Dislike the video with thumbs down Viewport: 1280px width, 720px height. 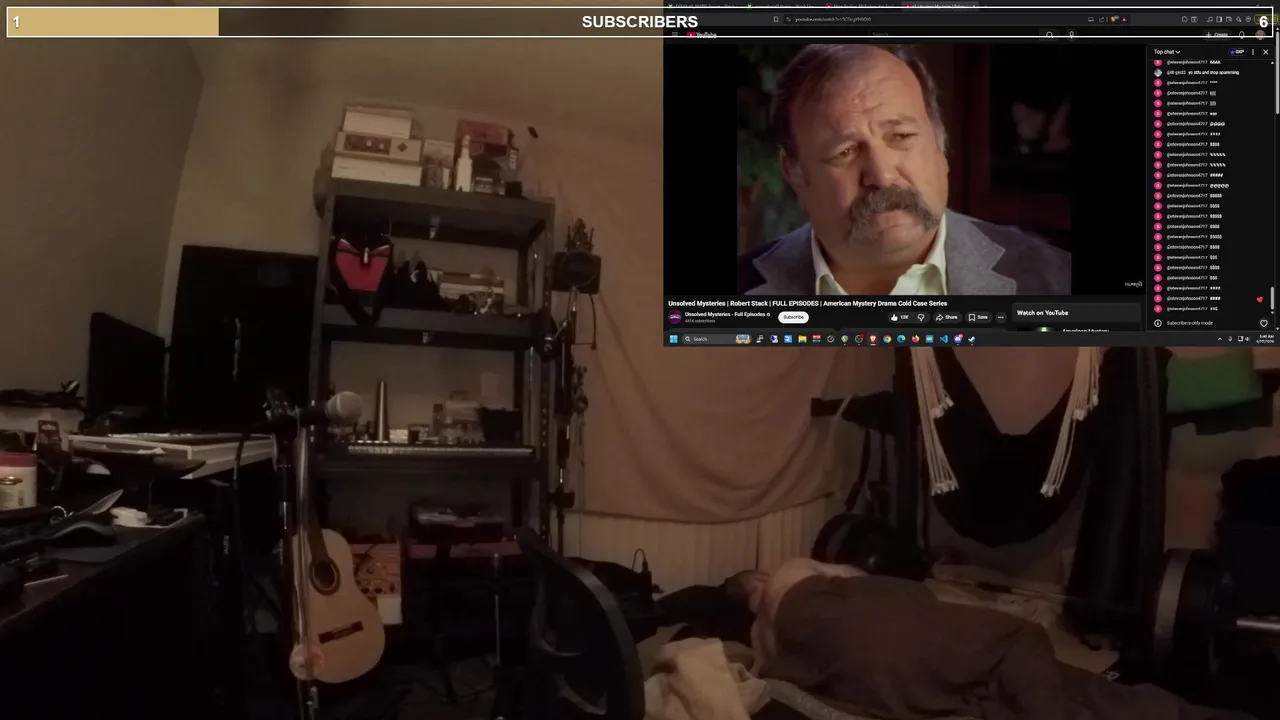pyautogui.click(x=921, y=317)
